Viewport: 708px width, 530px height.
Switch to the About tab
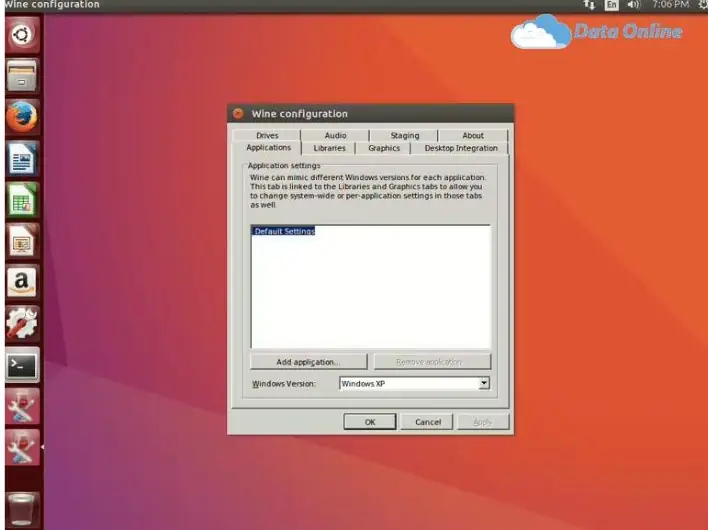coord(473,135)
